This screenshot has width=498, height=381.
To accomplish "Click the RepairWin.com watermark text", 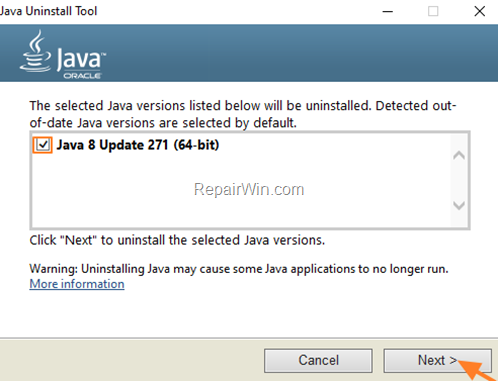I will (x=249, y=189).
